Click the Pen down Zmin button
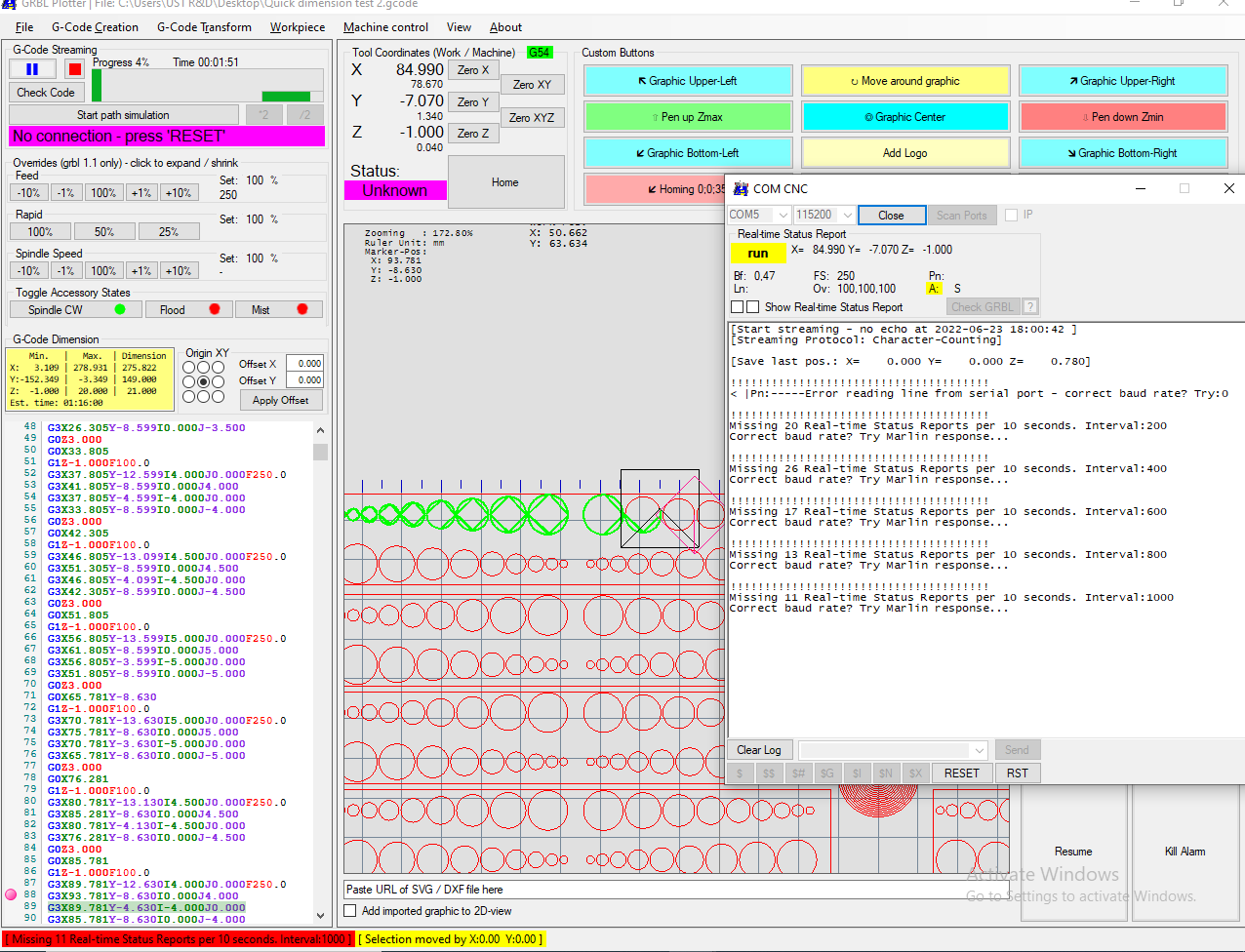Image resolution: width=1245 pixels, height=952 pixels. [1122, 117]
